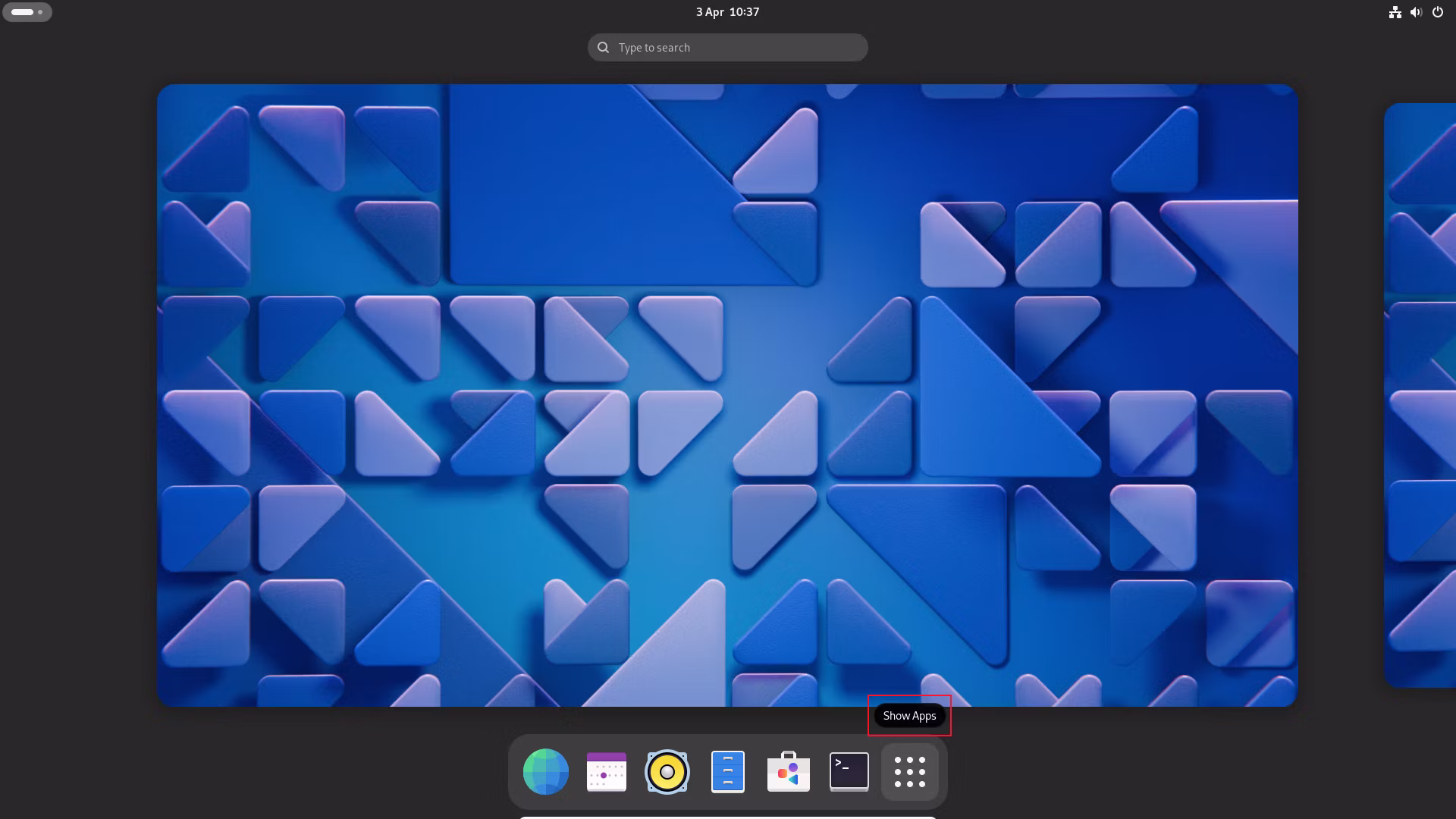Open the Software shopping bag icon
This screenshot has width=1456, height=819.
coord(788,772)
